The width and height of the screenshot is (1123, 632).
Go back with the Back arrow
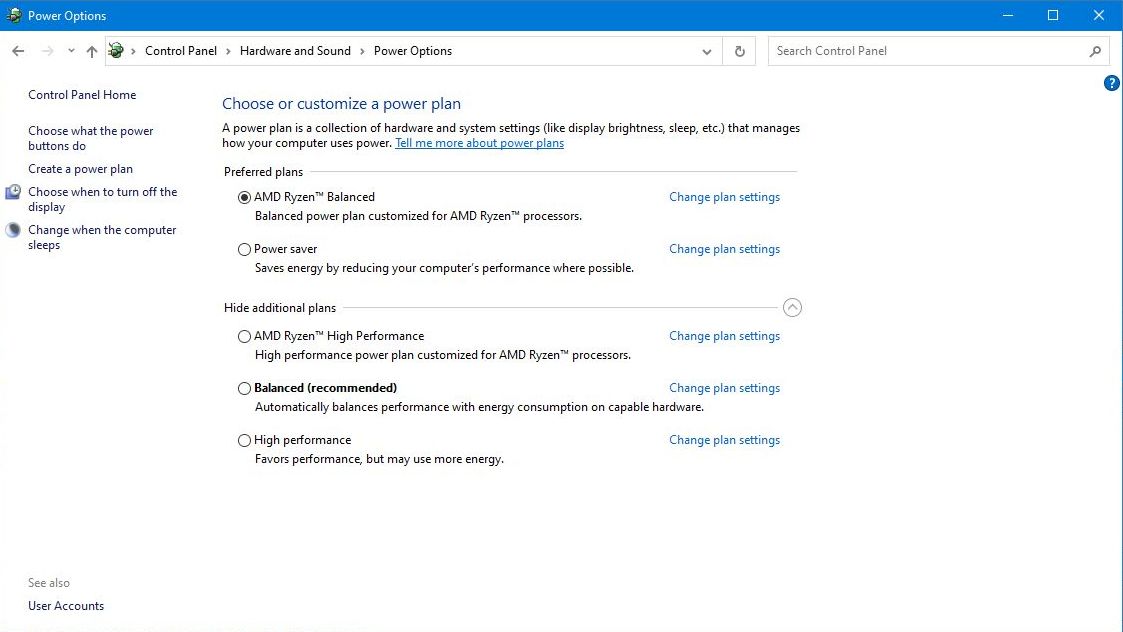(x=18, y=51)
